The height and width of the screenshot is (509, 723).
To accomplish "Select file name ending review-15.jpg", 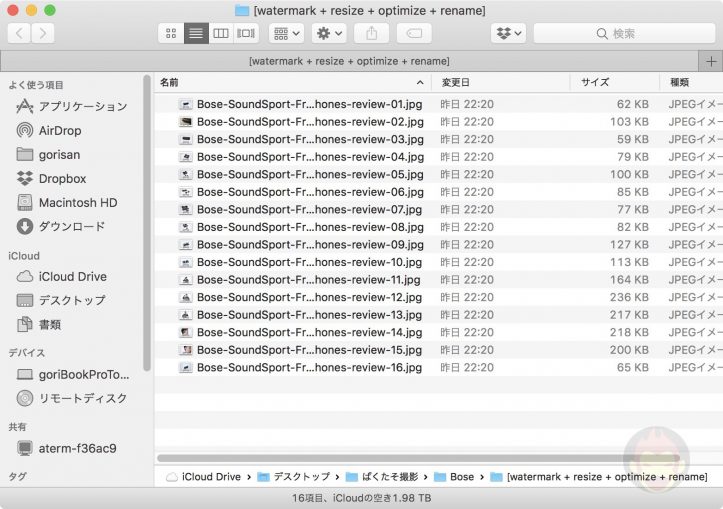I will 309,350.
